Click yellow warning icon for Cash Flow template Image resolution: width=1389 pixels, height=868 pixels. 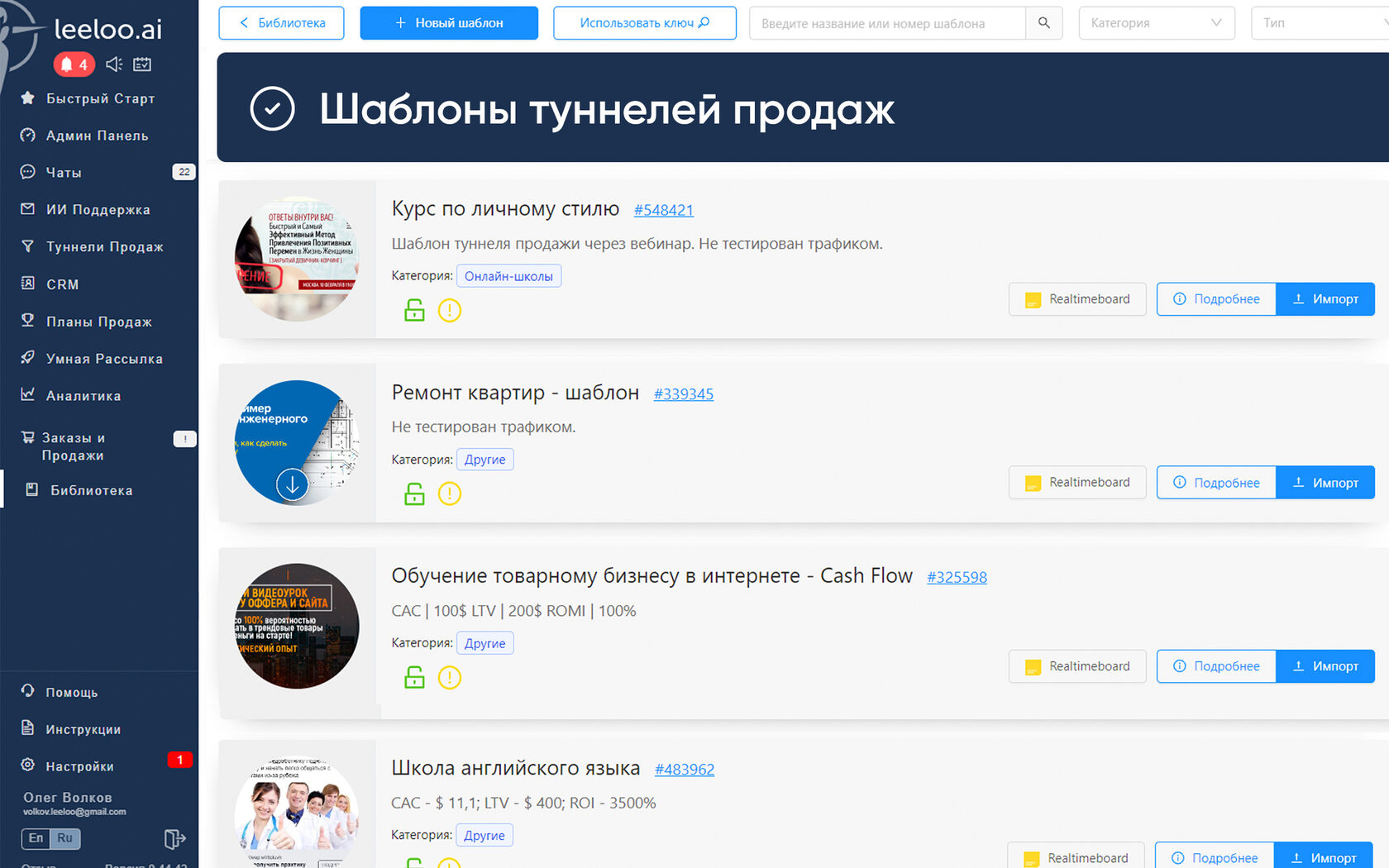450,677
